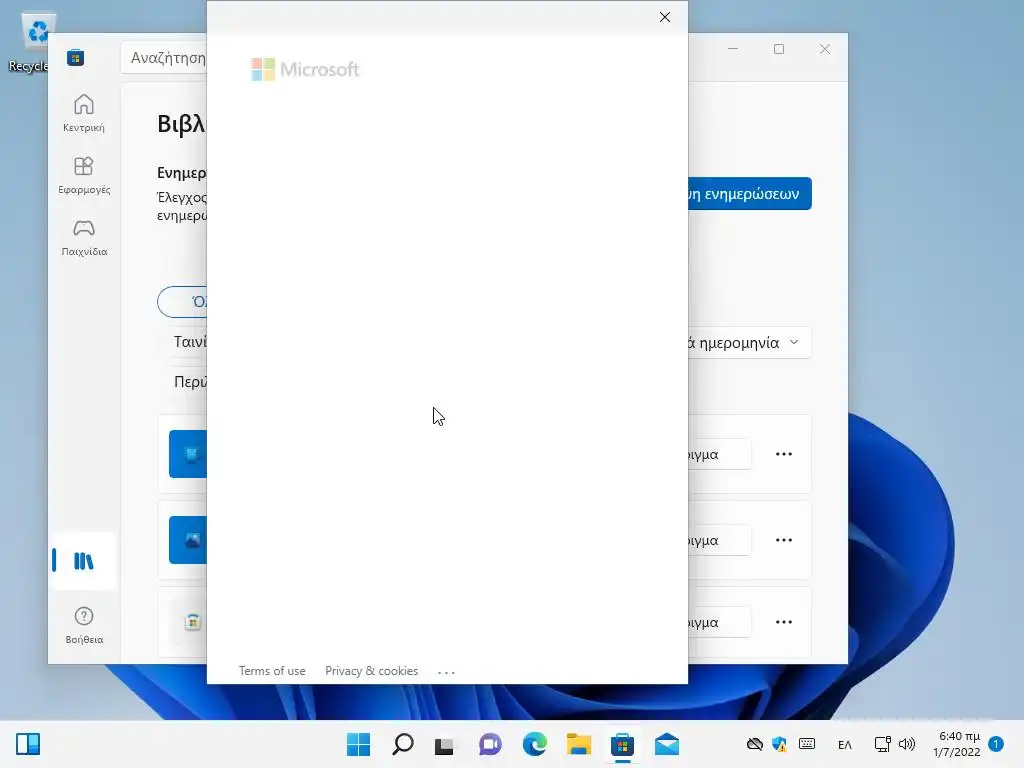Select the Ταινίες filter tab
Viewport: 1024px width, 768px height.
pyautogui.click(x=189, y=342)
